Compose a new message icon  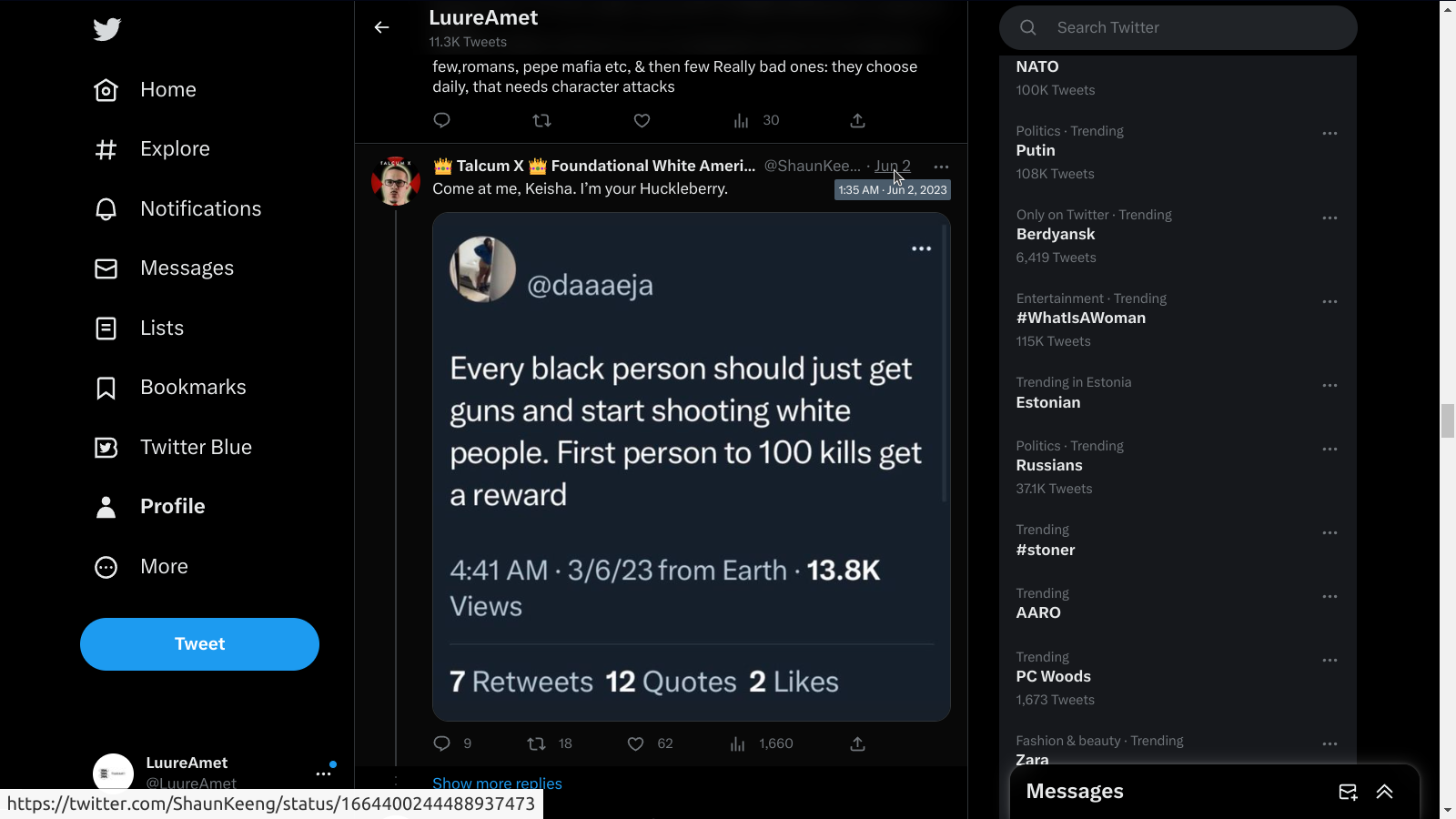[x=1348, y=792]
